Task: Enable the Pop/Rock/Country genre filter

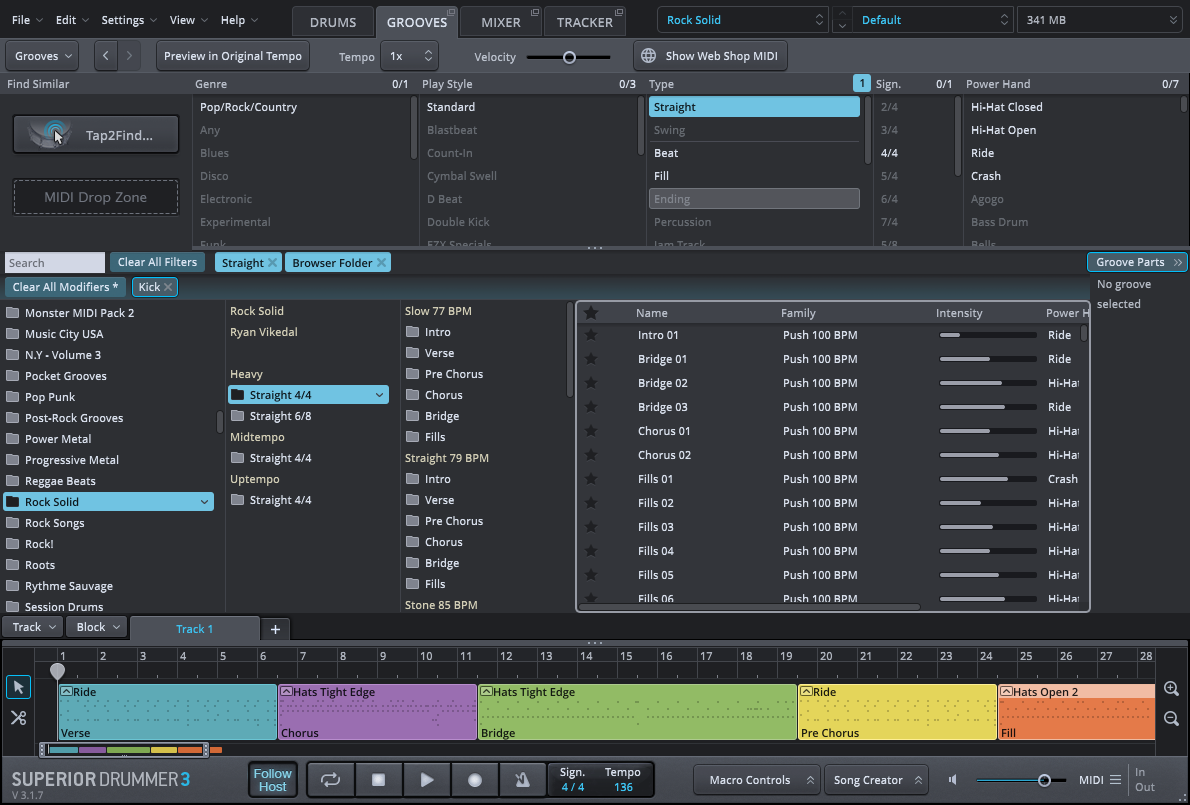Action: 248,107
